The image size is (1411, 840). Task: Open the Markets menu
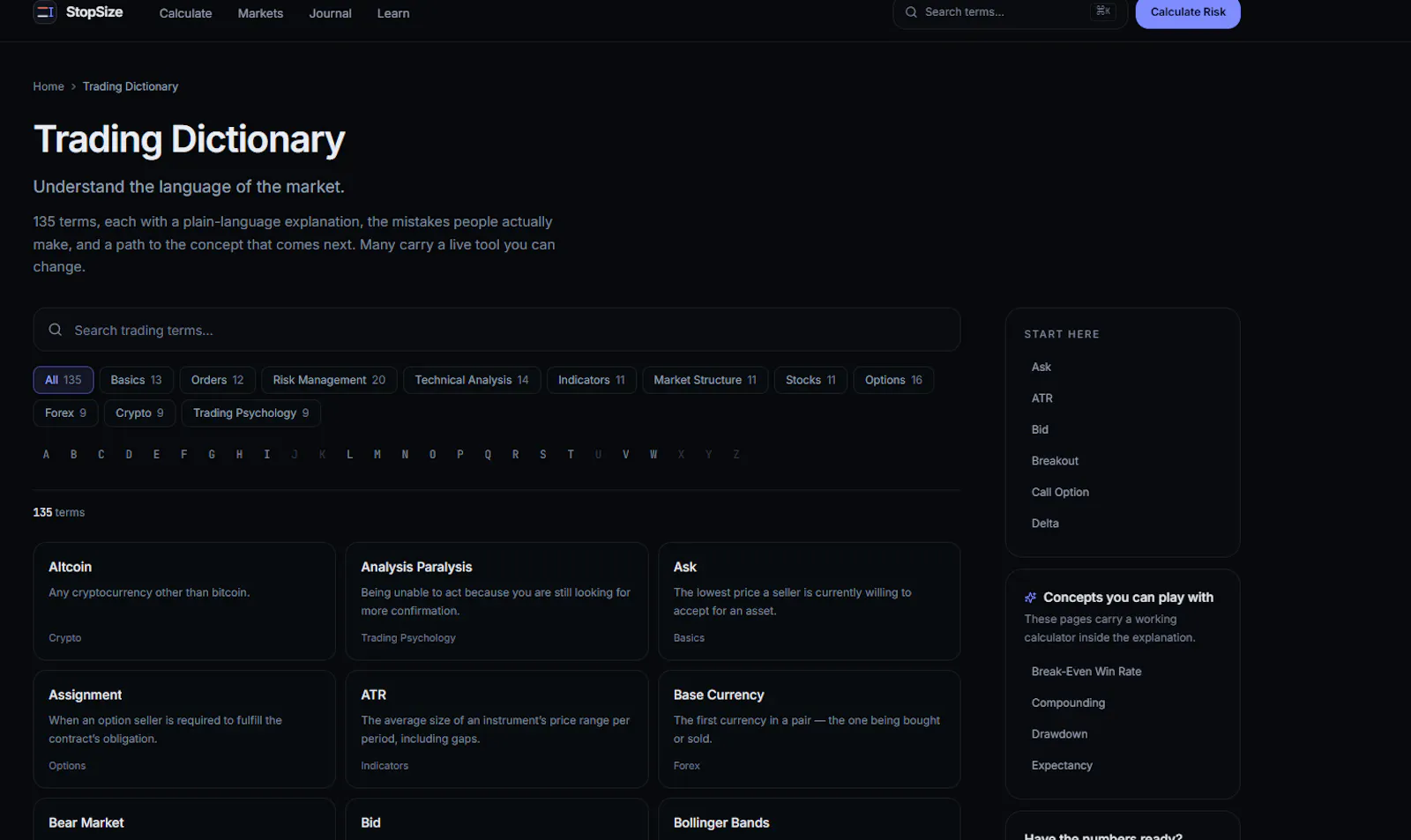[x=260, y=13]
